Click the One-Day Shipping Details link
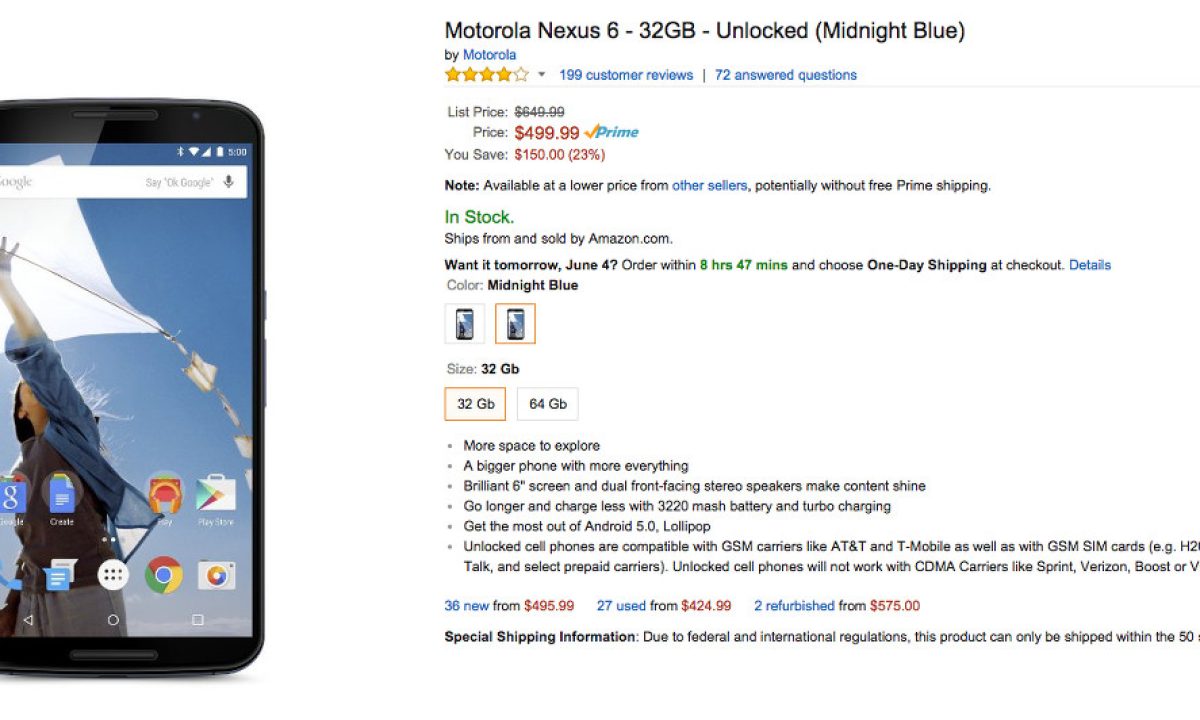 tap(1090, 265)
